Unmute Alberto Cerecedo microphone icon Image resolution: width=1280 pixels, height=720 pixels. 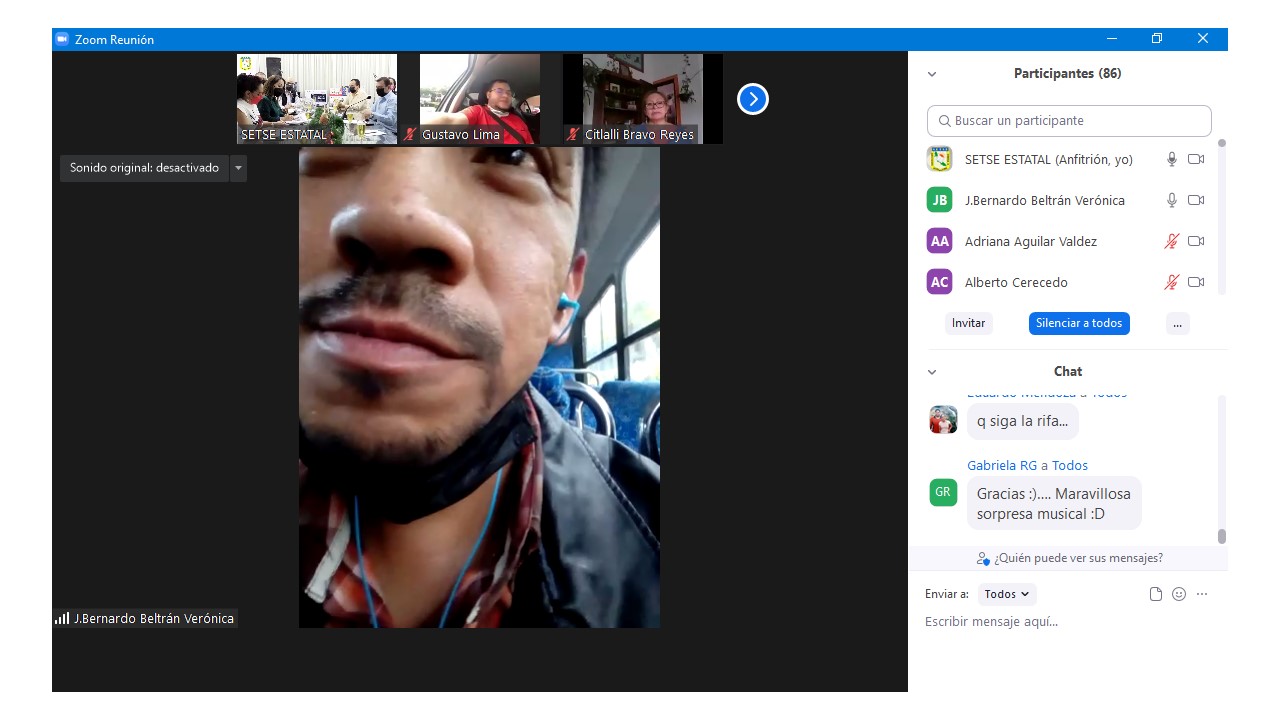coord(1172,282)
